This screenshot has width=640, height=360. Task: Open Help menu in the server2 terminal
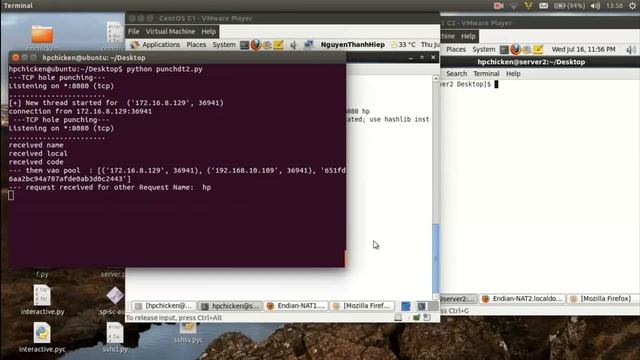click(x=513, y=74)
